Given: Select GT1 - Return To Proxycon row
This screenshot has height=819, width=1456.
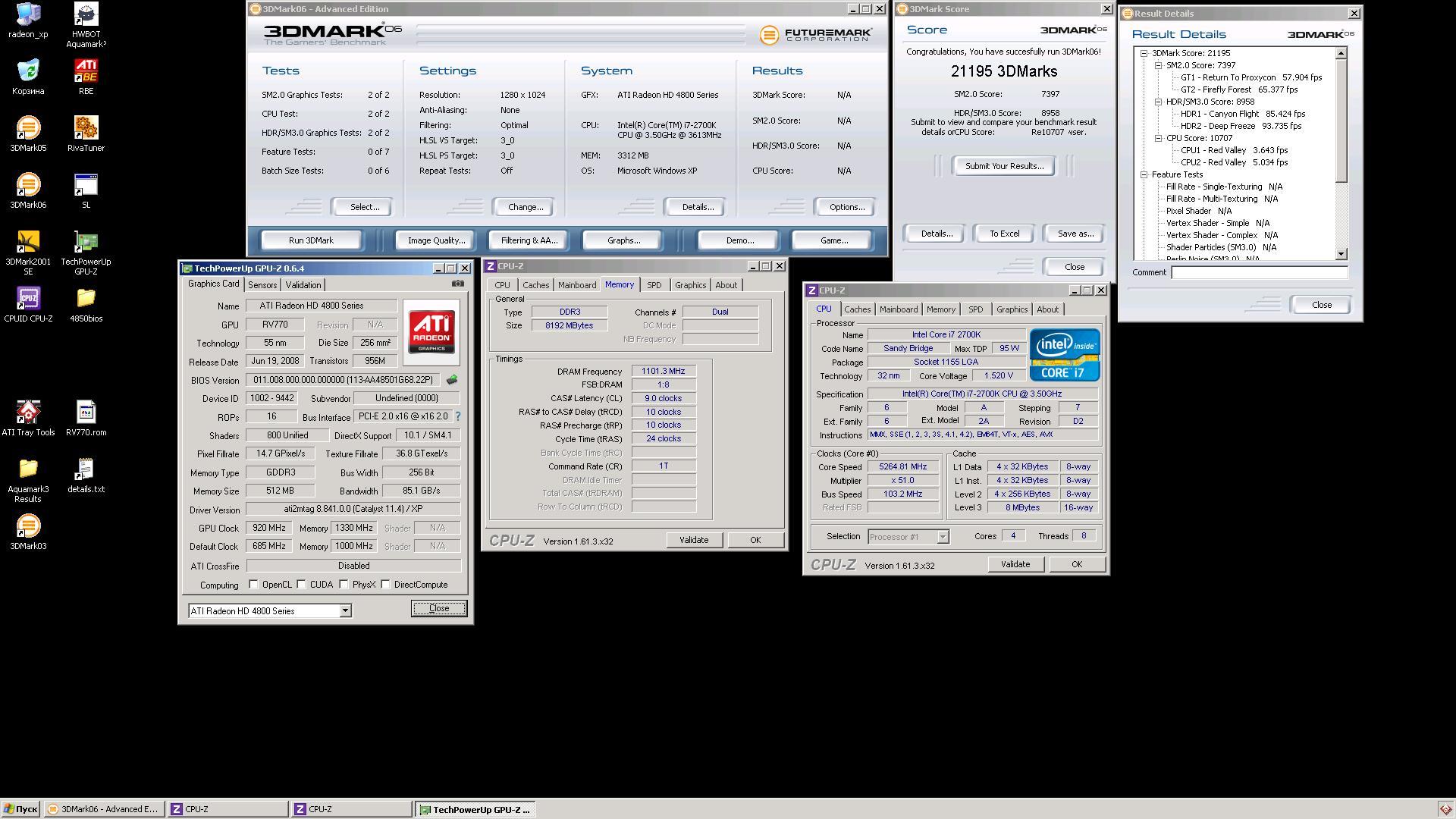Looking at the screenshot, I should (1251, 77).
